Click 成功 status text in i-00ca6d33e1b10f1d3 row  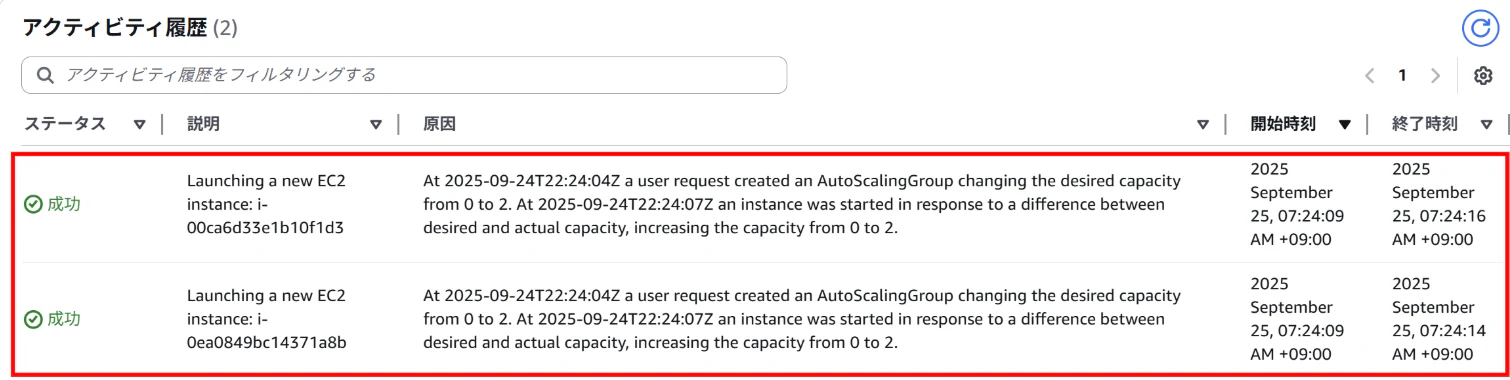click(x=64, y=204)
